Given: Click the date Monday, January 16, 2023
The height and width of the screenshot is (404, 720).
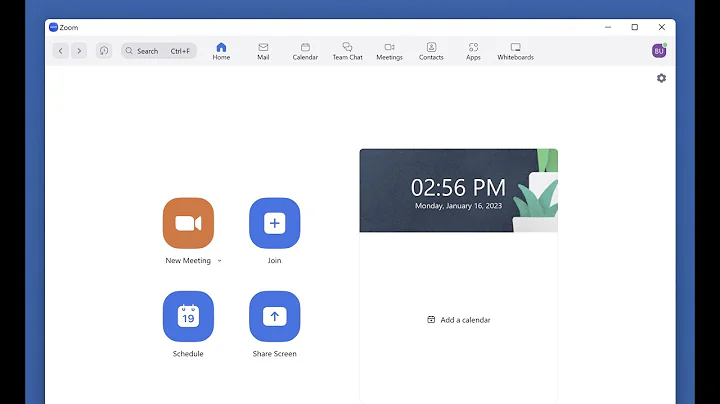Looking at the screenshot, I should pos(459,206).
